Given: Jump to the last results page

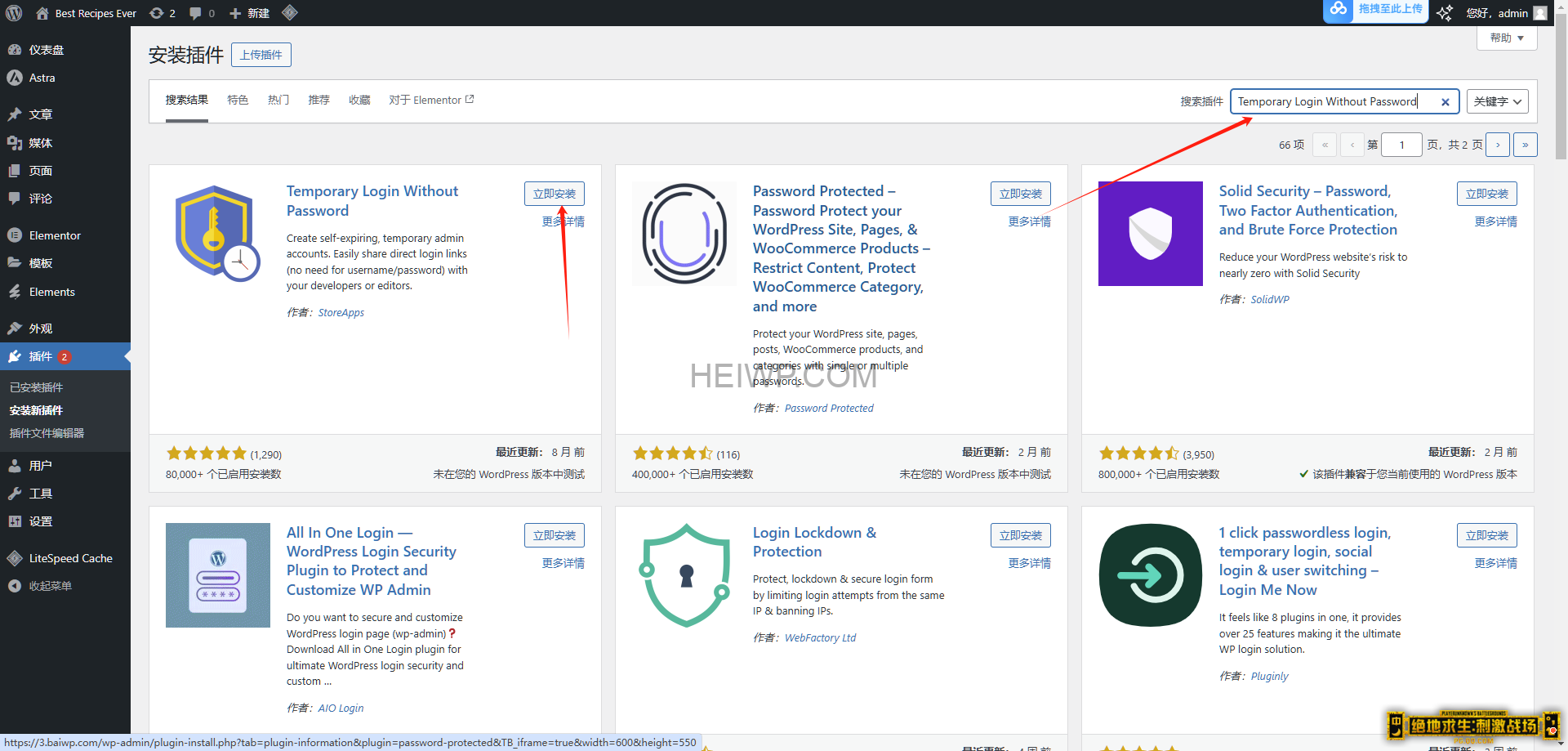Looking at the screenshot, I should point(1526,145).
